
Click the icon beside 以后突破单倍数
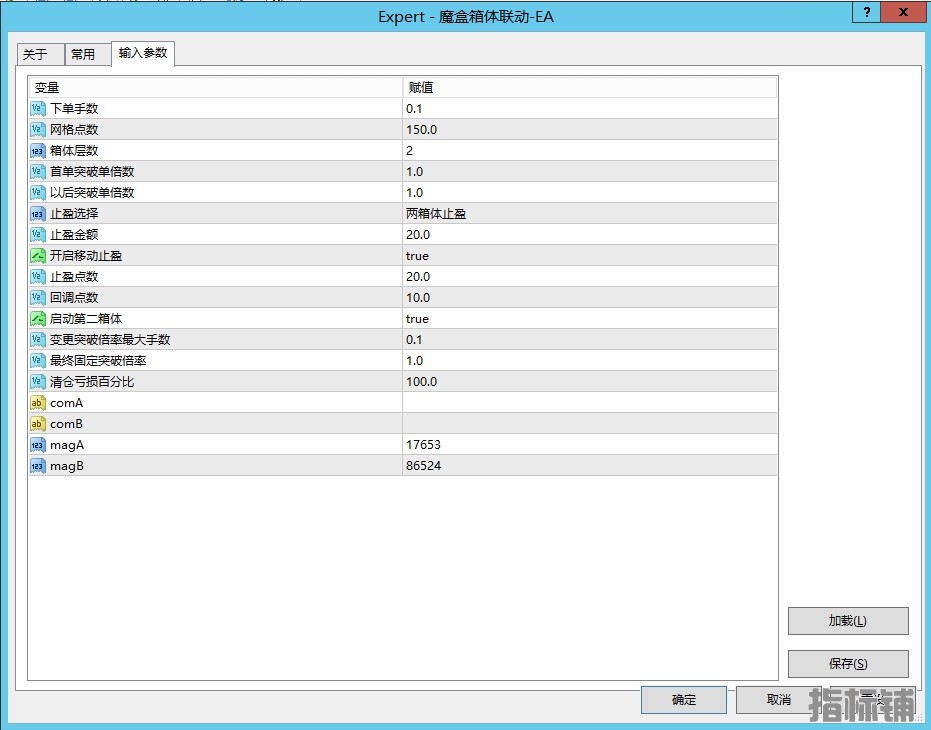point(37,192)
